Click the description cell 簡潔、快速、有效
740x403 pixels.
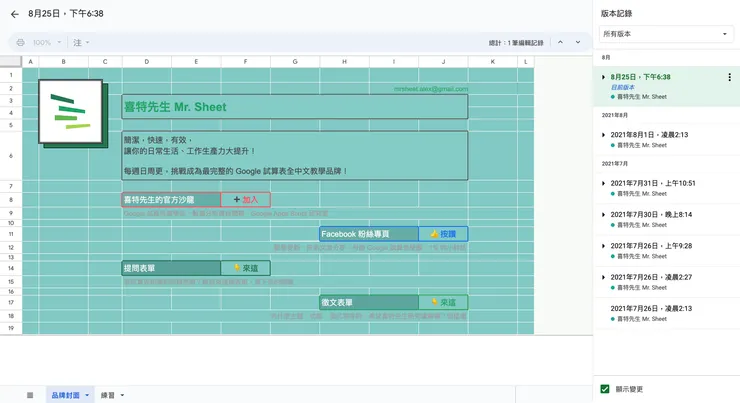(294, 156)
